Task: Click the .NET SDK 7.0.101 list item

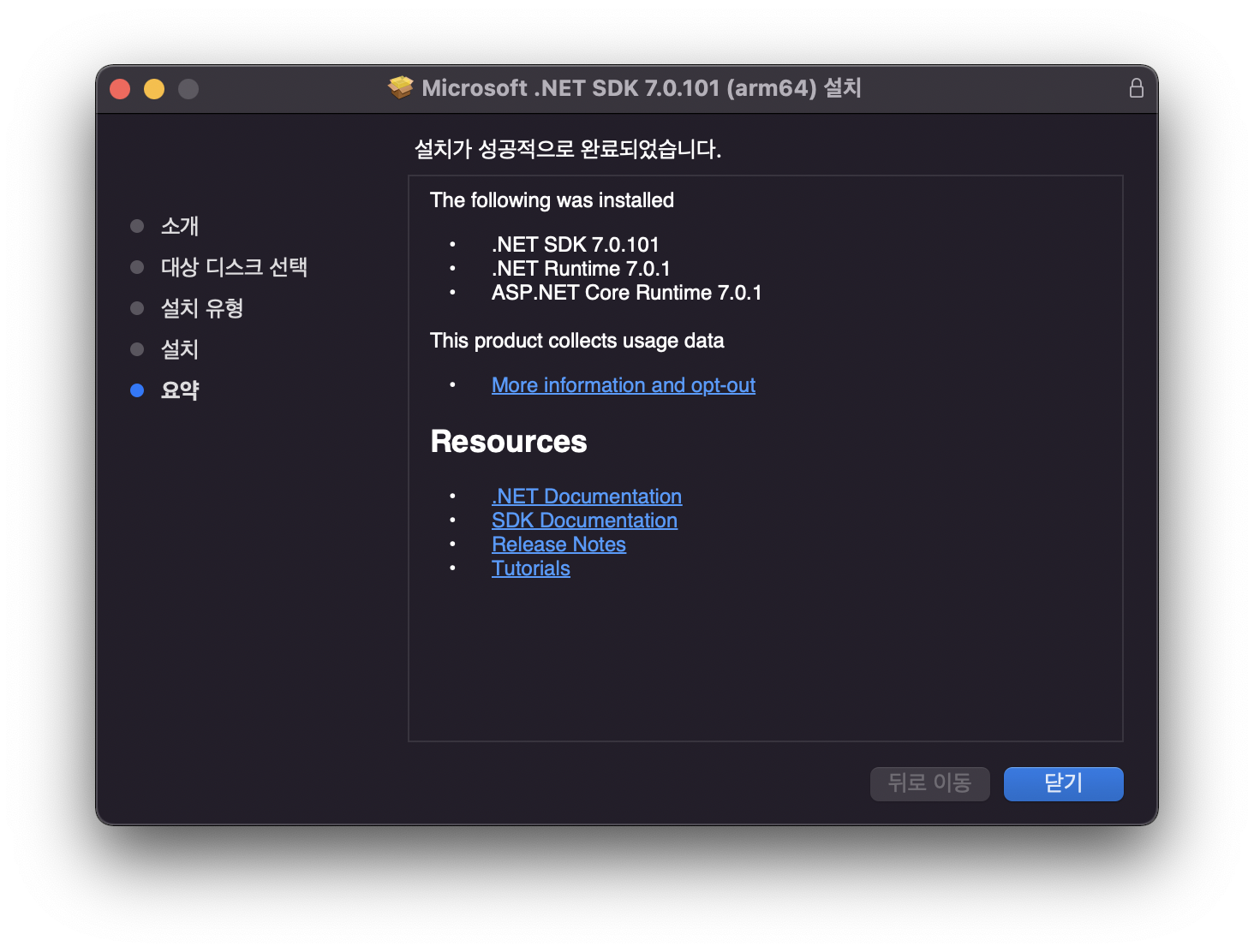Action: click(x=575, y=245)
